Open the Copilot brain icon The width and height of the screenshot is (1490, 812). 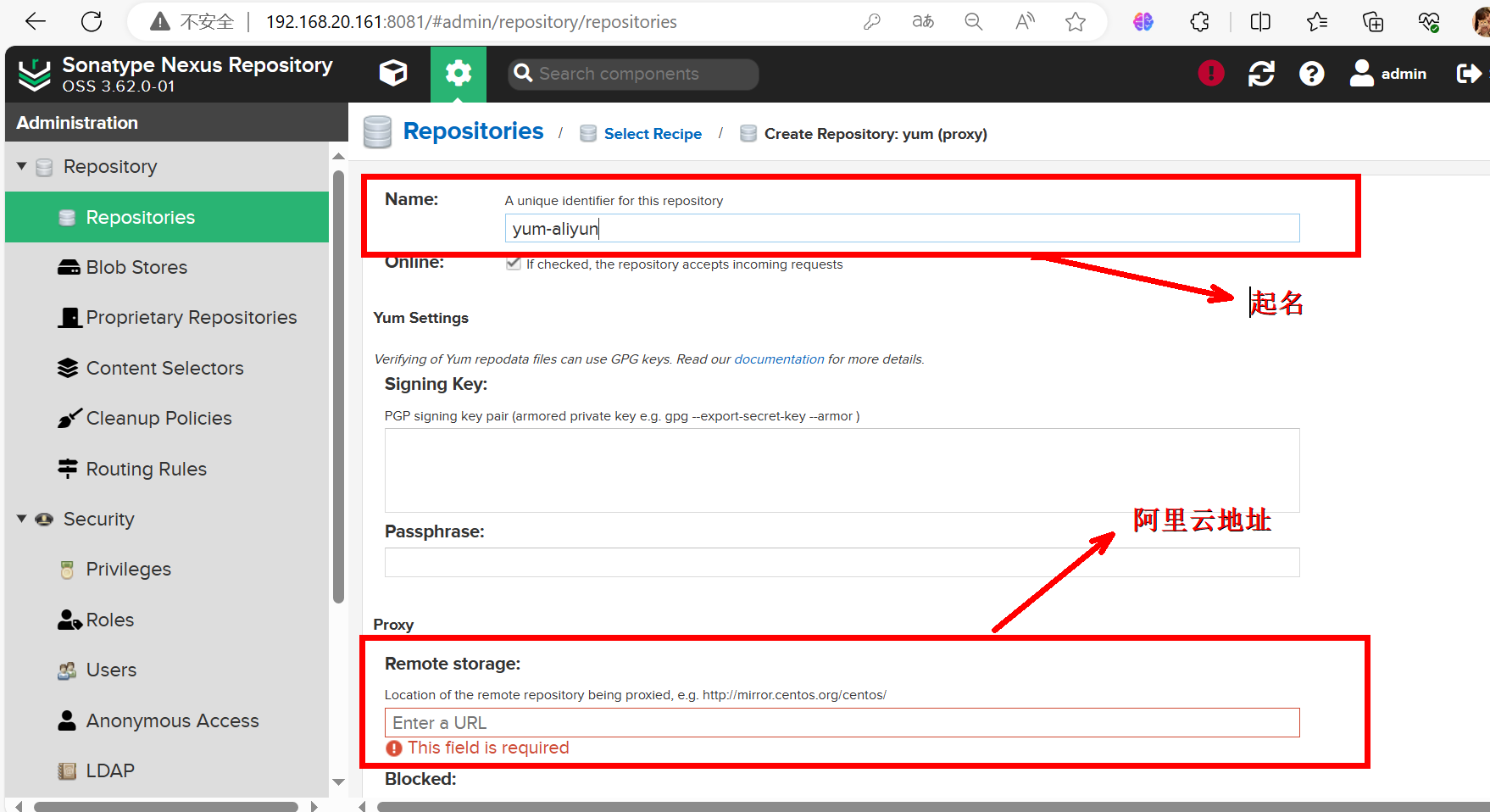[x=1143, y=21]
